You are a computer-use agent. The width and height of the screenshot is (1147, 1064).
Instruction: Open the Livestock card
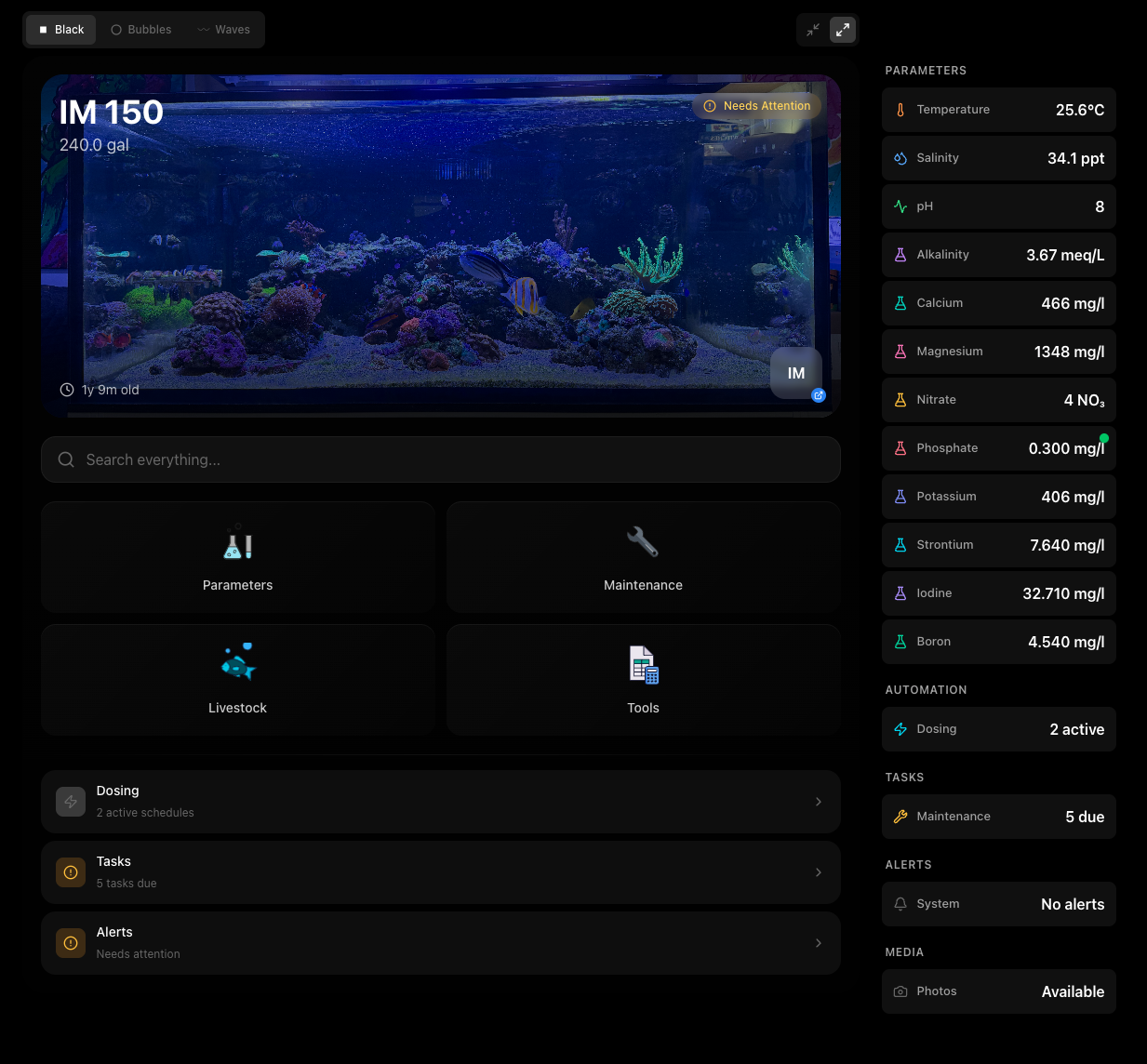click(x=238, y=680)
